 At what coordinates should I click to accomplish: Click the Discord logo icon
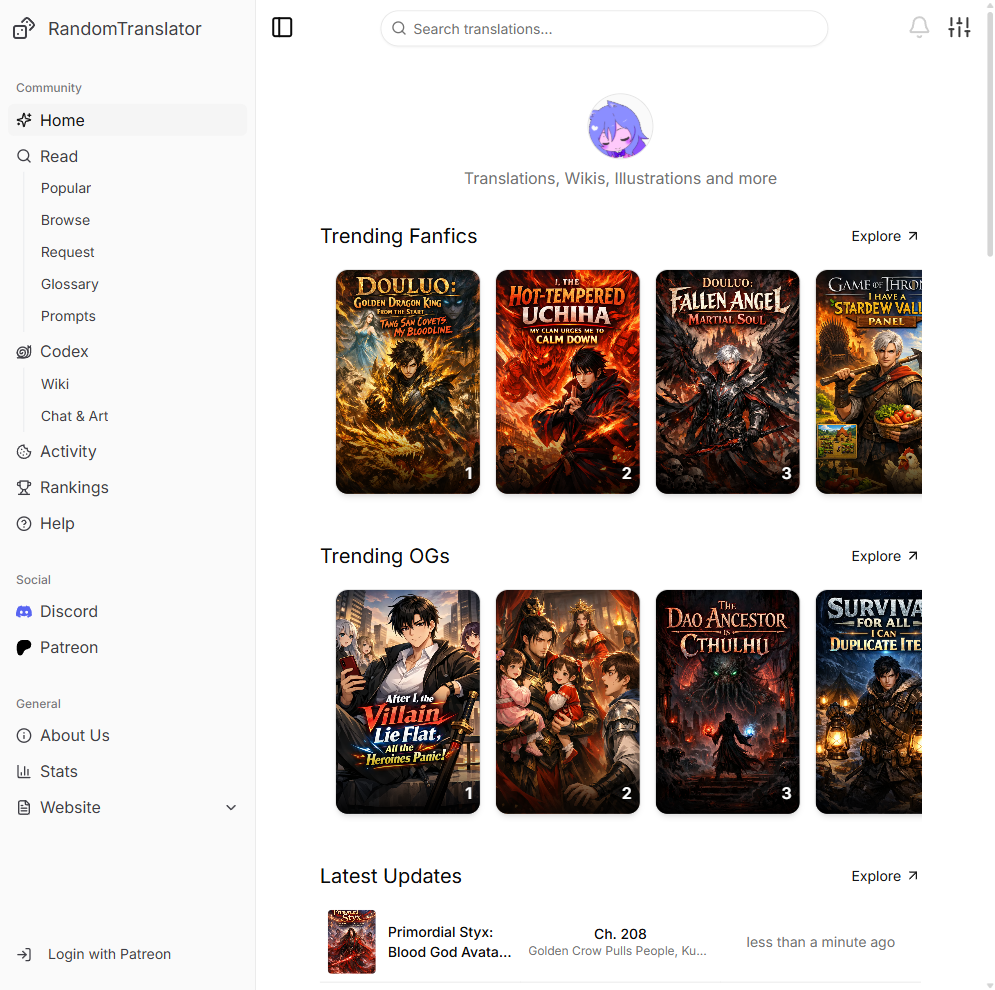[x=24, y=612]
